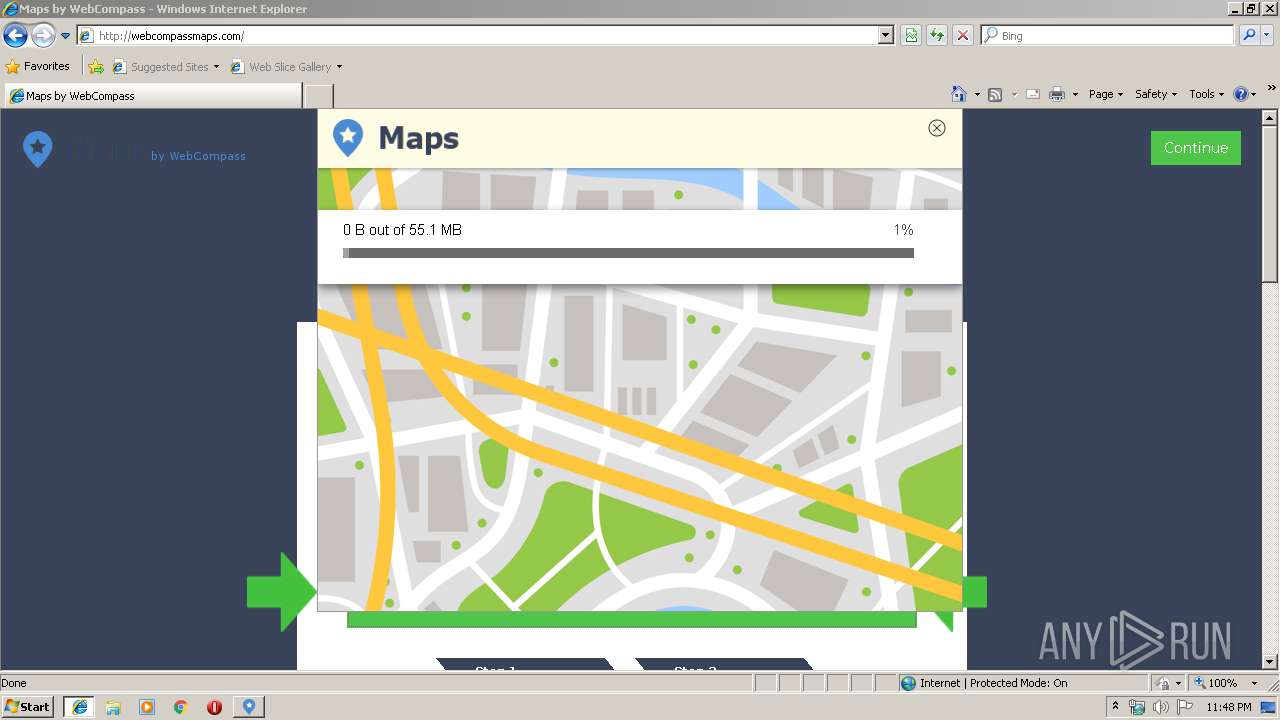
Task: Go to the Home page icon
Action: [x=959, y=94]
